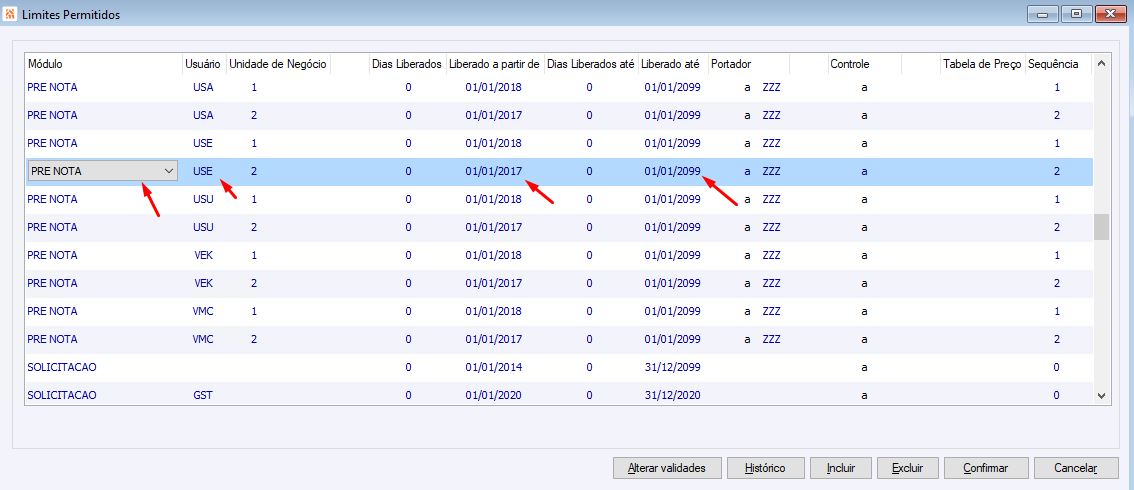This screenshot has height=490, width=1134.
Task: Click the Controle column header
Action: pos(850,64)
